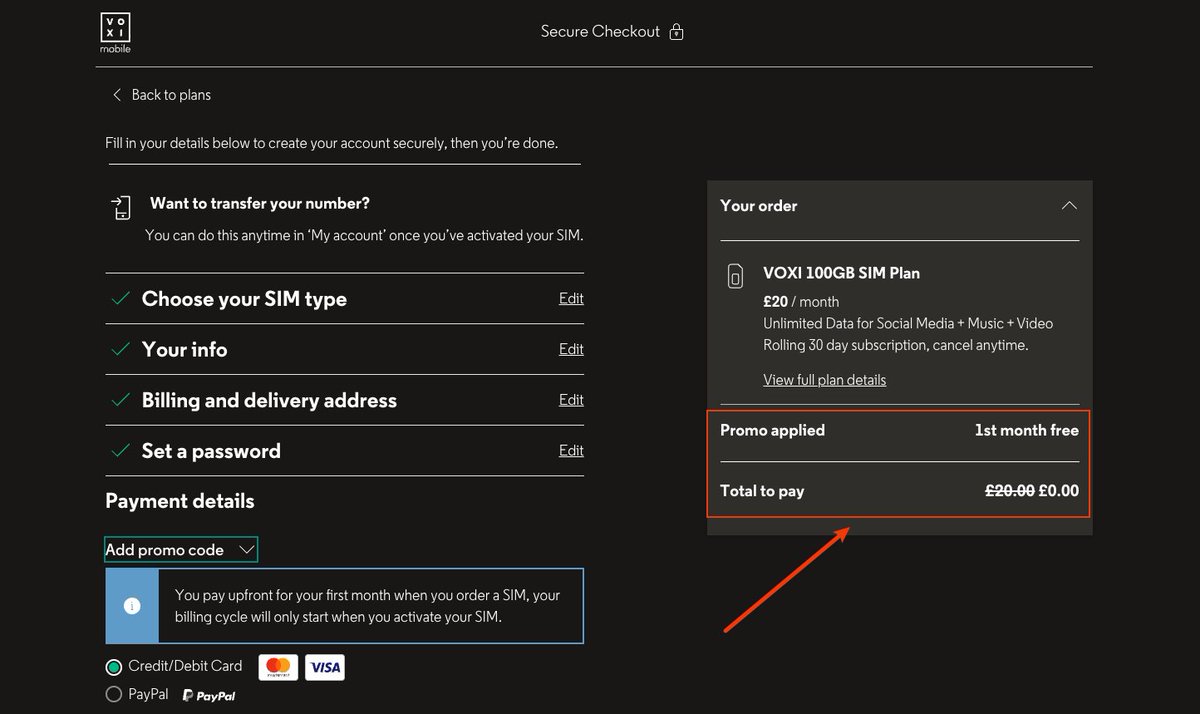This screenshot has width=1200, height=714.
Task: Open View full plan details link
Action: 824,380
